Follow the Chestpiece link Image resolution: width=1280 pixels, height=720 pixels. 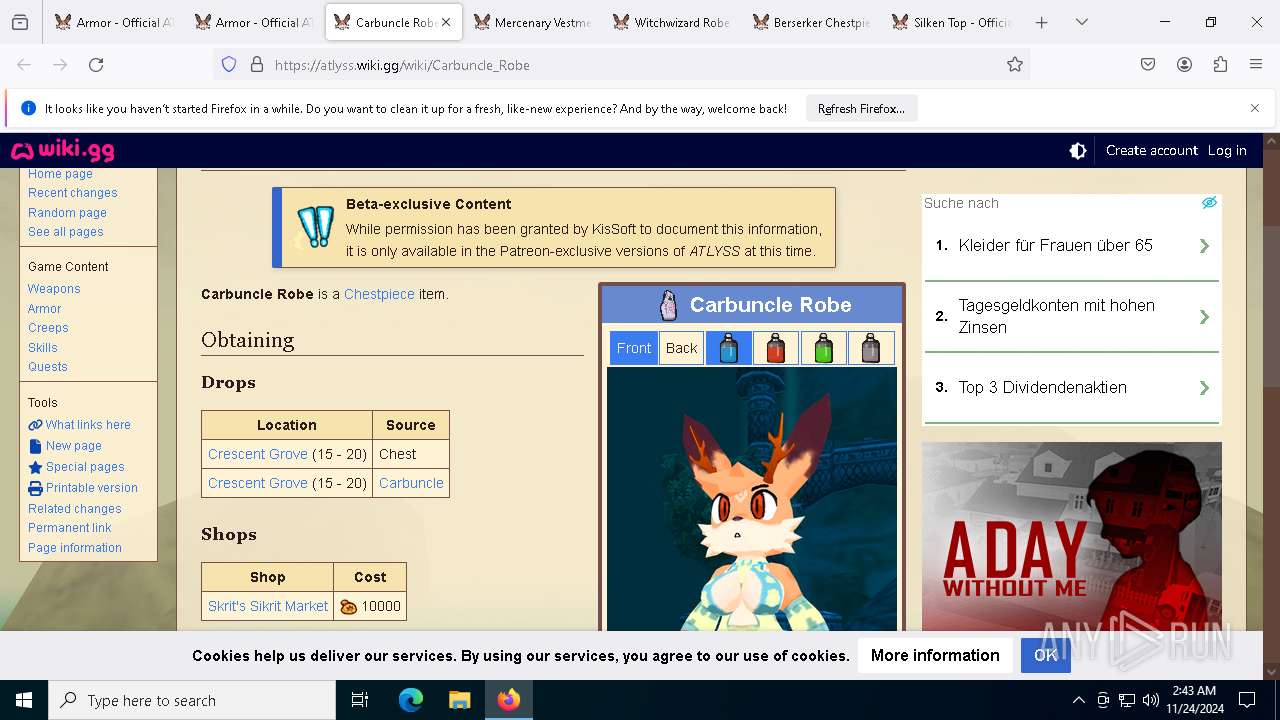379,294
